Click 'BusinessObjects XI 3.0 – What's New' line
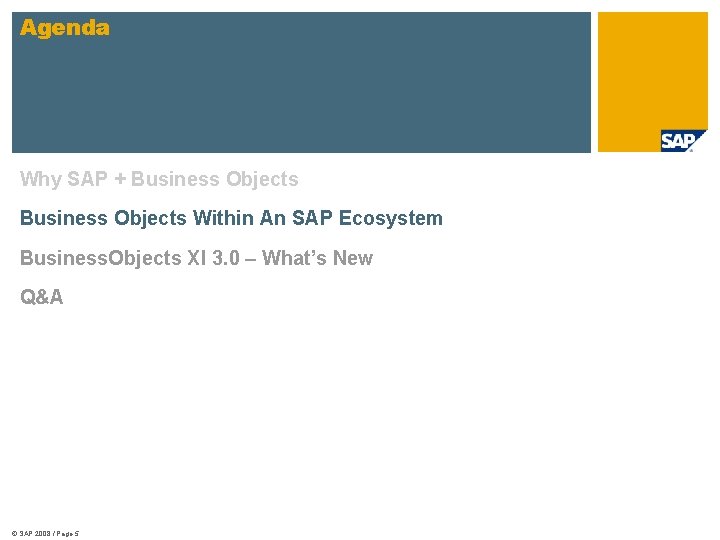The image size is (720, 540). 197,258
